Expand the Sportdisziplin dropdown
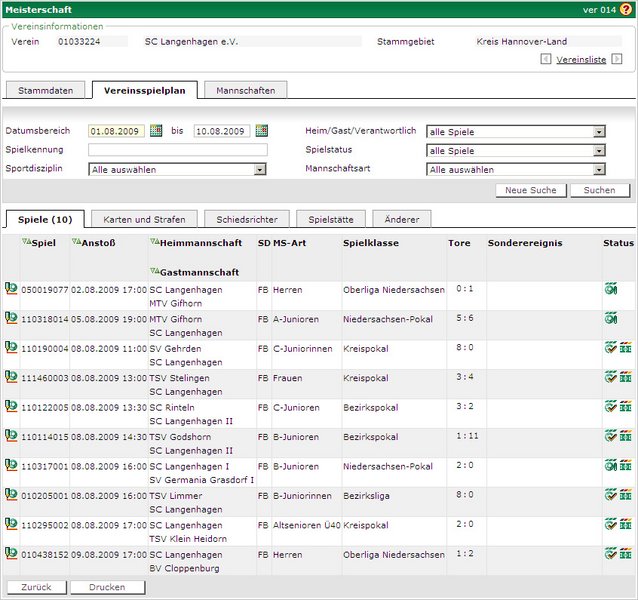 coord(260,170)
